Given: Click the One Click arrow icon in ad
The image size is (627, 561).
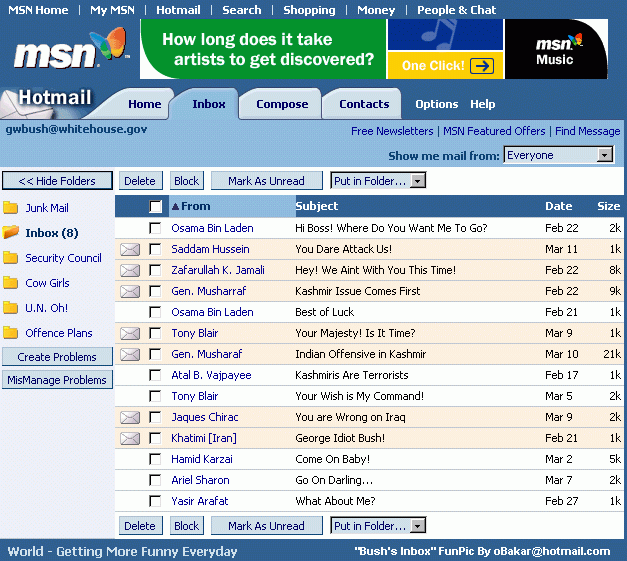Looking at the screenshot, I should pos(482,66).
